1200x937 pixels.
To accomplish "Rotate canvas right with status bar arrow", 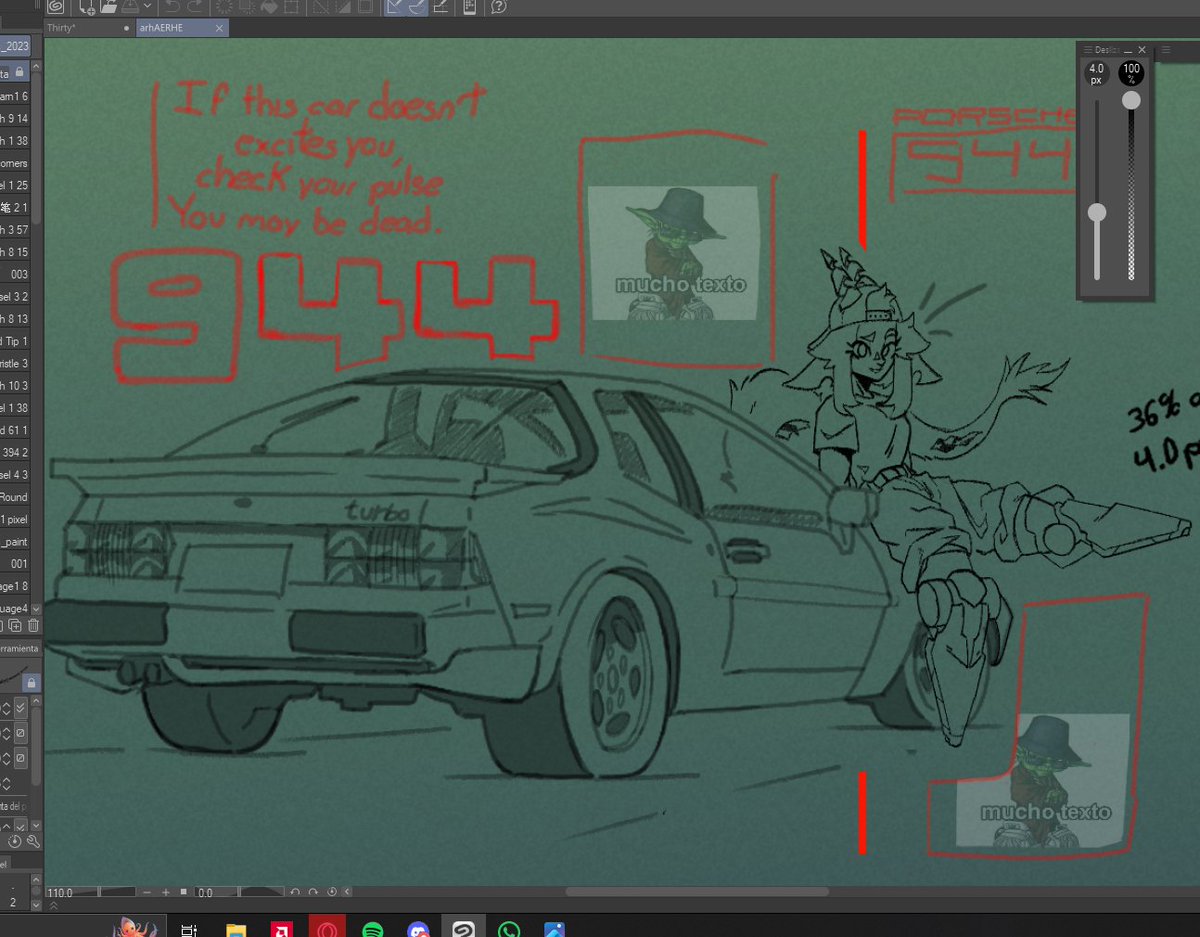I will pyautogui.click(x=313, y=892).
